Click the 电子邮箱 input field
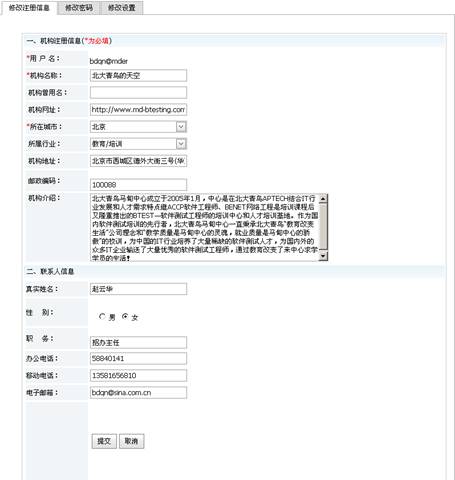 click(x=138, y=392)
